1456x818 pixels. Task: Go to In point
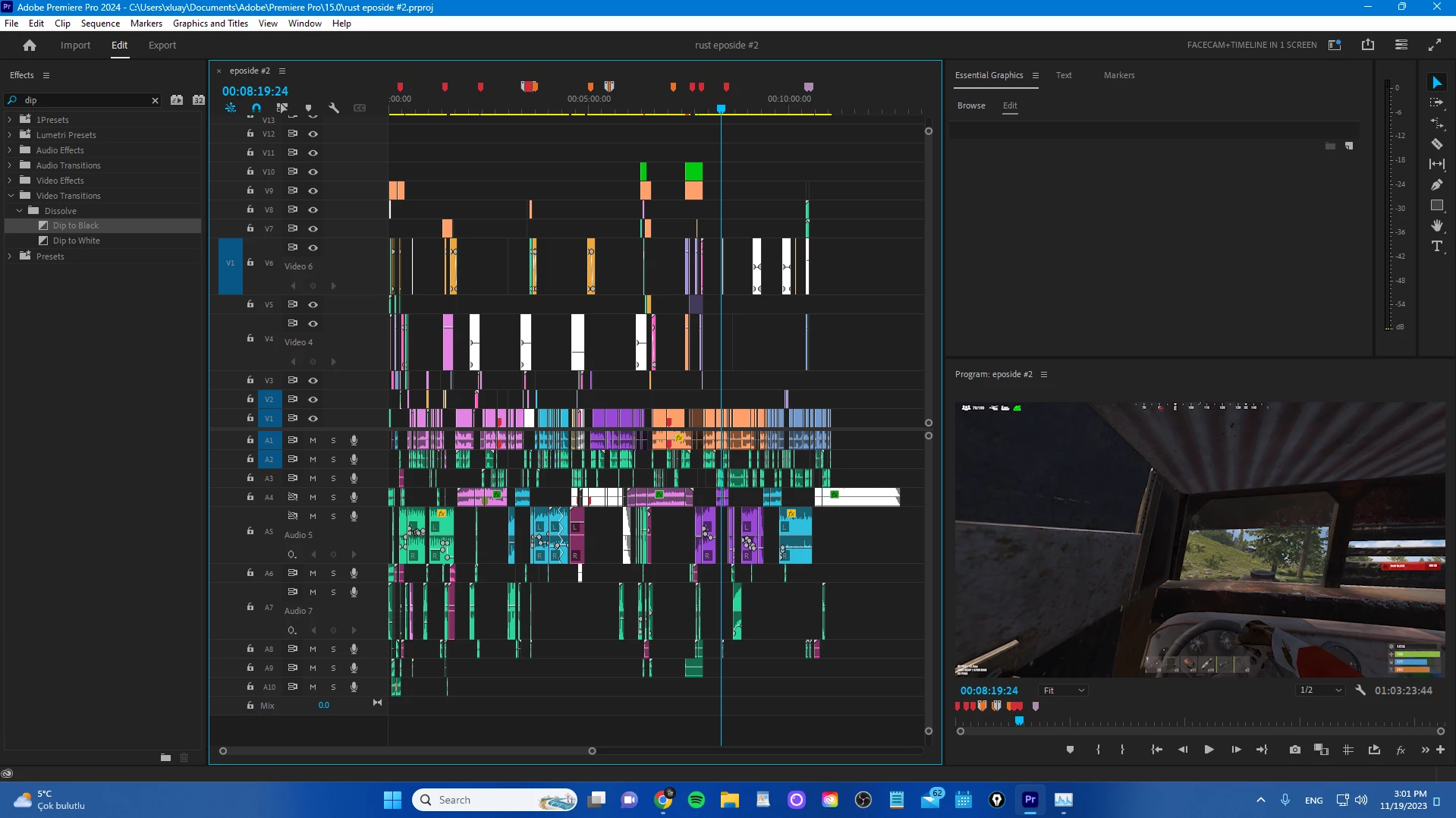pyautogui.click(x=1156, y=750)
